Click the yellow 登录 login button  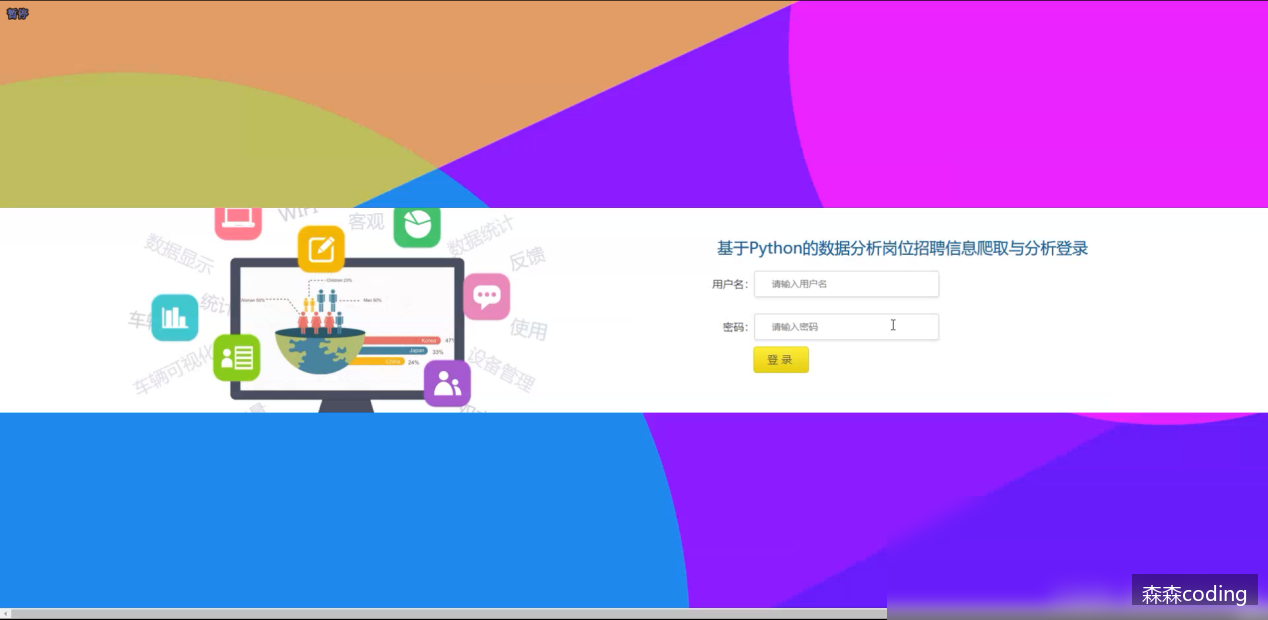[781, 360]
